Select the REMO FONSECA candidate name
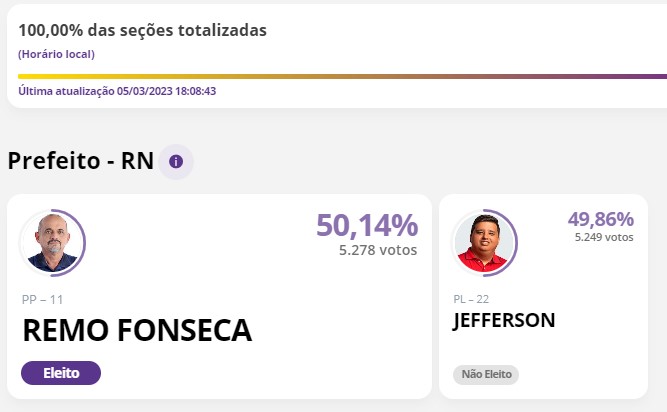The width and height of the screenshot is (667, 412). click(x=137, y=330)
